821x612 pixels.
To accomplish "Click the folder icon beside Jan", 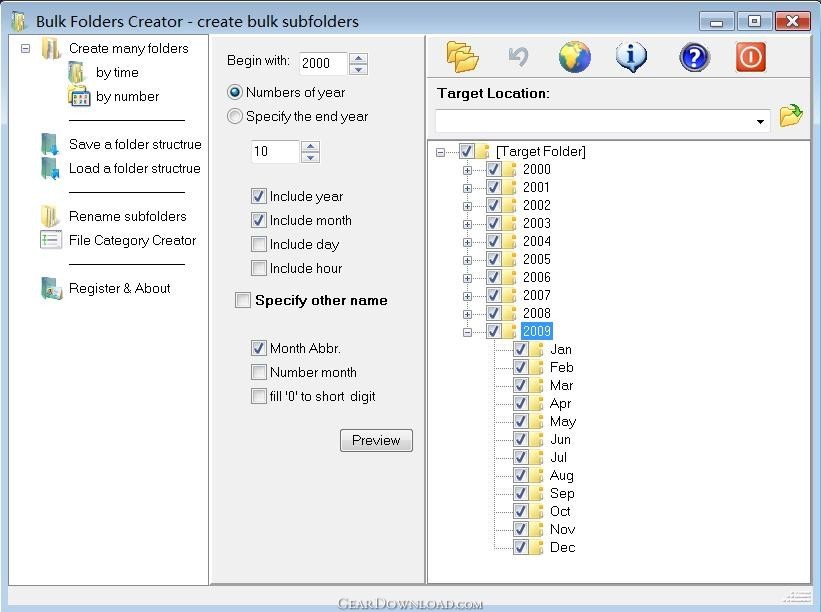I will click(537, 349).
